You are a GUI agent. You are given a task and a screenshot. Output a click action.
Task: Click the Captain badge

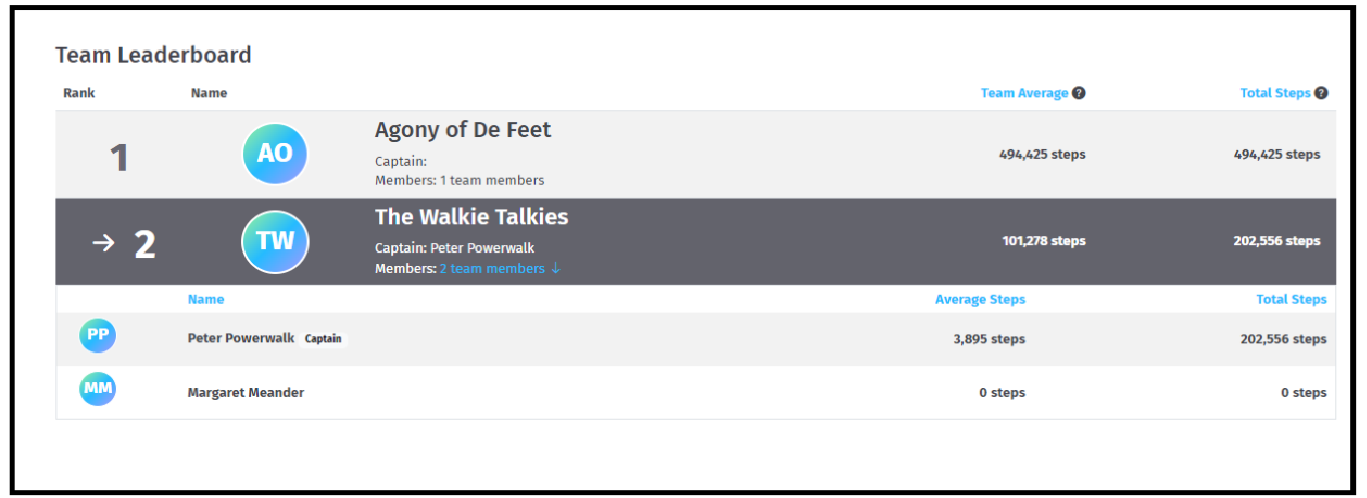323,339
